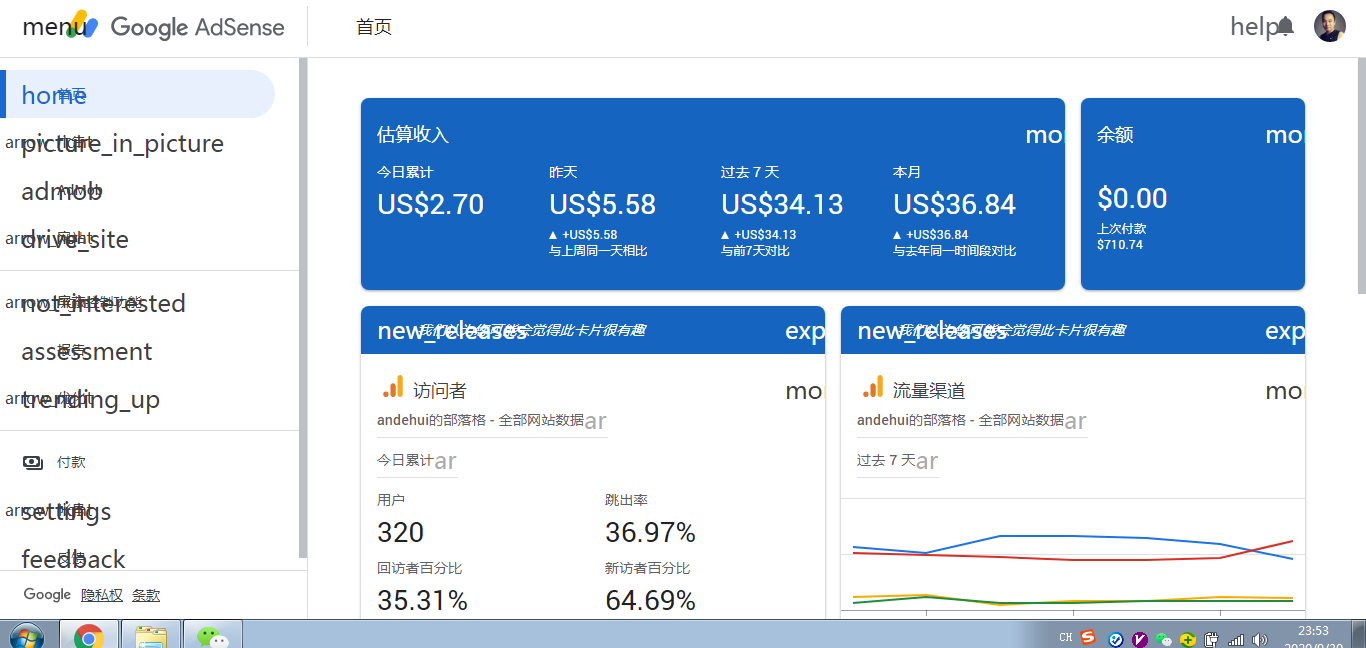The height and width of the screenshot is (648, 1366).
Task: Click the profile avatar photo at top right
Action: click(1330, 27)
